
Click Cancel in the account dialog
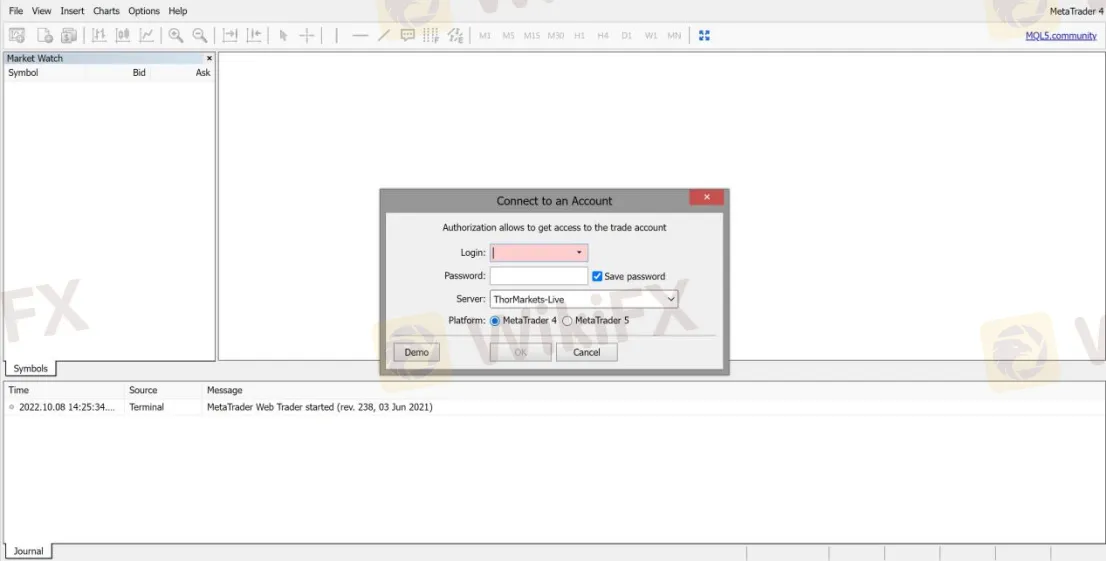586,352
